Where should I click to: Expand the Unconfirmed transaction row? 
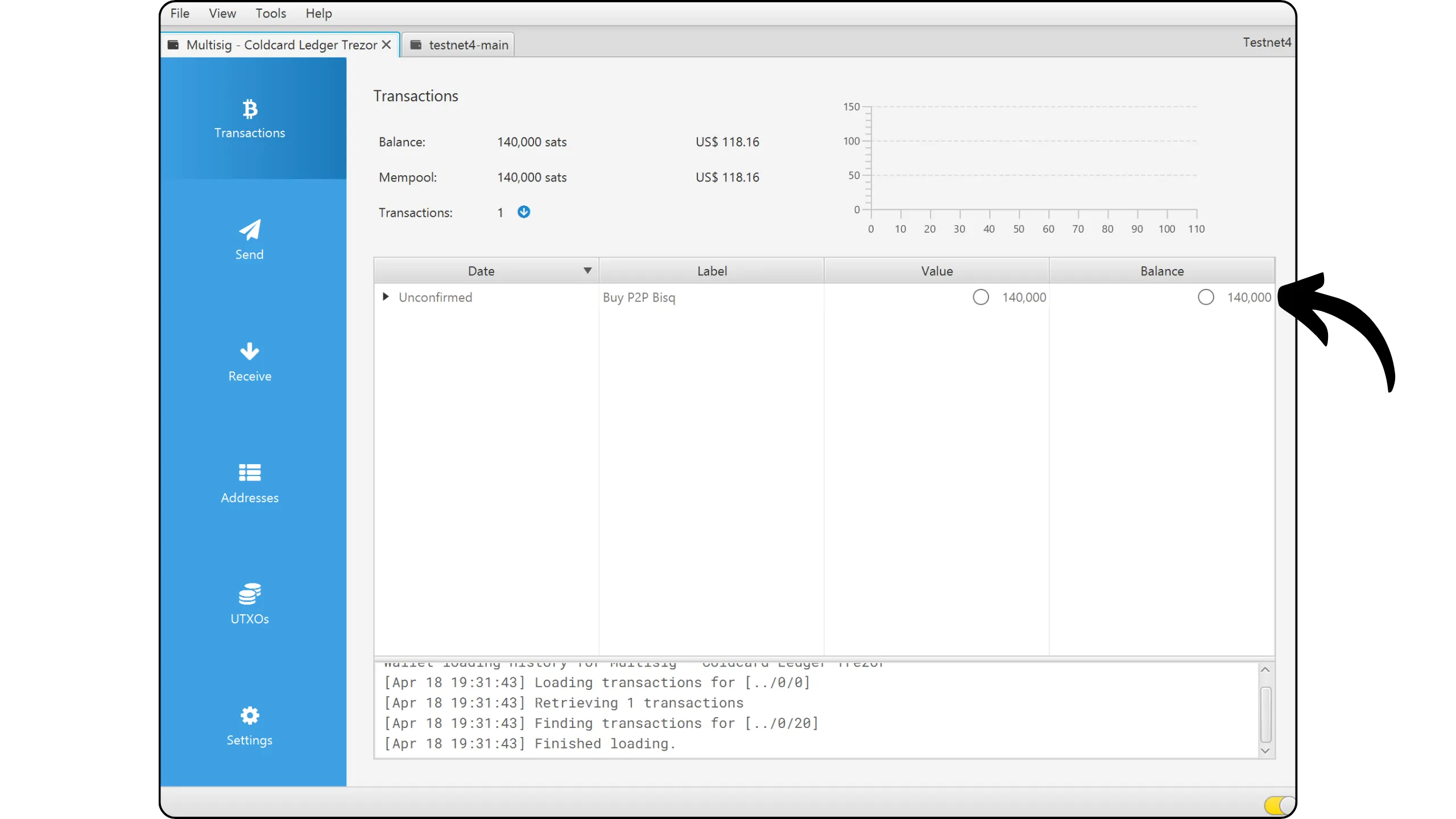click(x=386, y=297)
